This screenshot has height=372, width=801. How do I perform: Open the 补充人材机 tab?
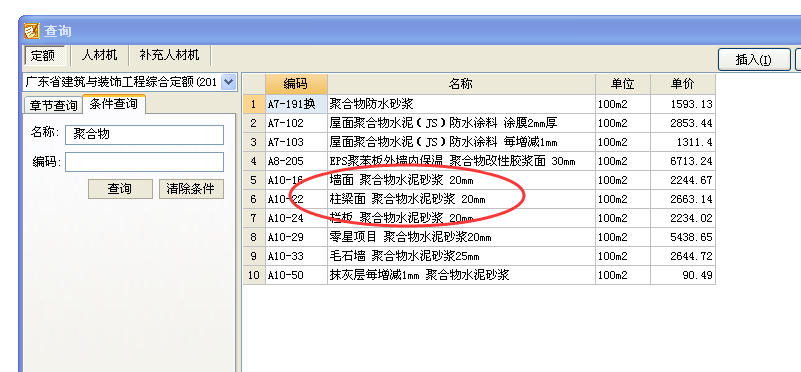coord(169,55)
